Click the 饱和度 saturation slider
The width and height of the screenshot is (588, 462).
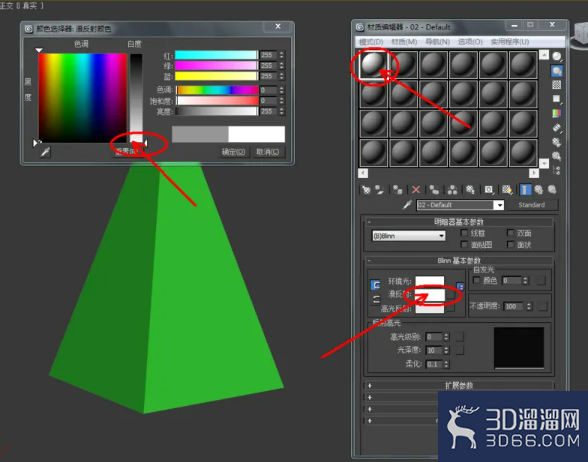pos(218,101)
